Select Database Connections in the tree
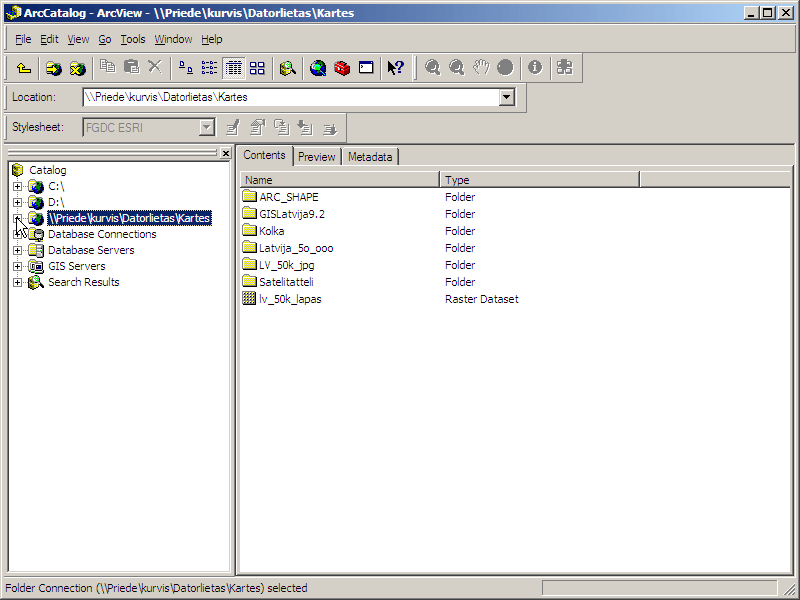800x600 pixels. [x=102, y=234]
